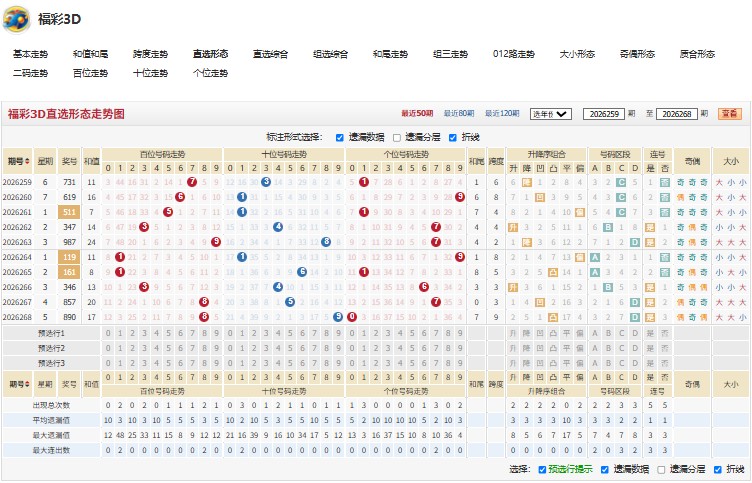This screenshot has height=483, width=752.
Task: Click highlighted 奖号 161 cell
Action: (69, 272)
